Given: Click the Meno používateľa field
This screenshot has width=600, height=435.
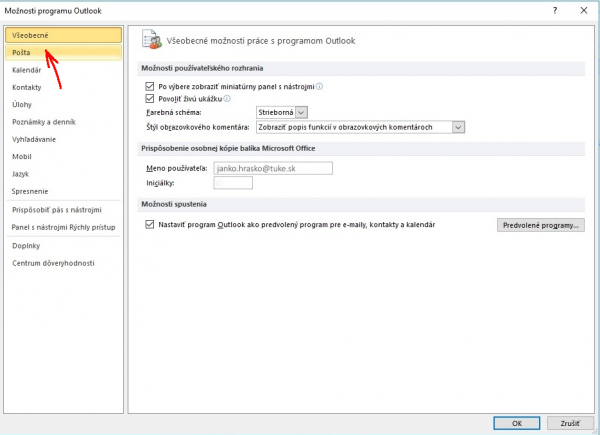Looking at the screenshot, I should (273, 168).
